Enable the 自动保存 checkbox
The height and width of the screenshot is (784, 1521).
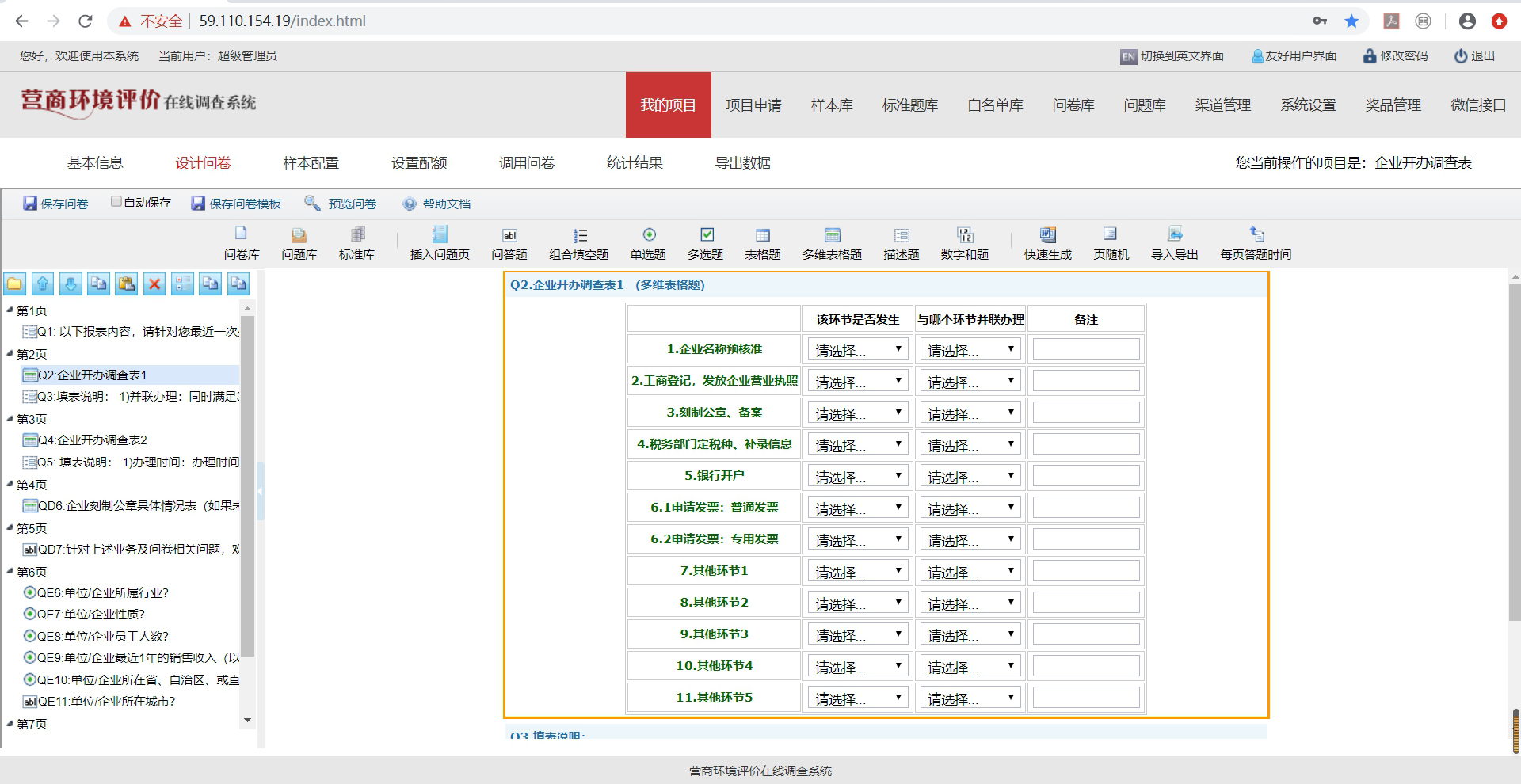coord(116,202)
